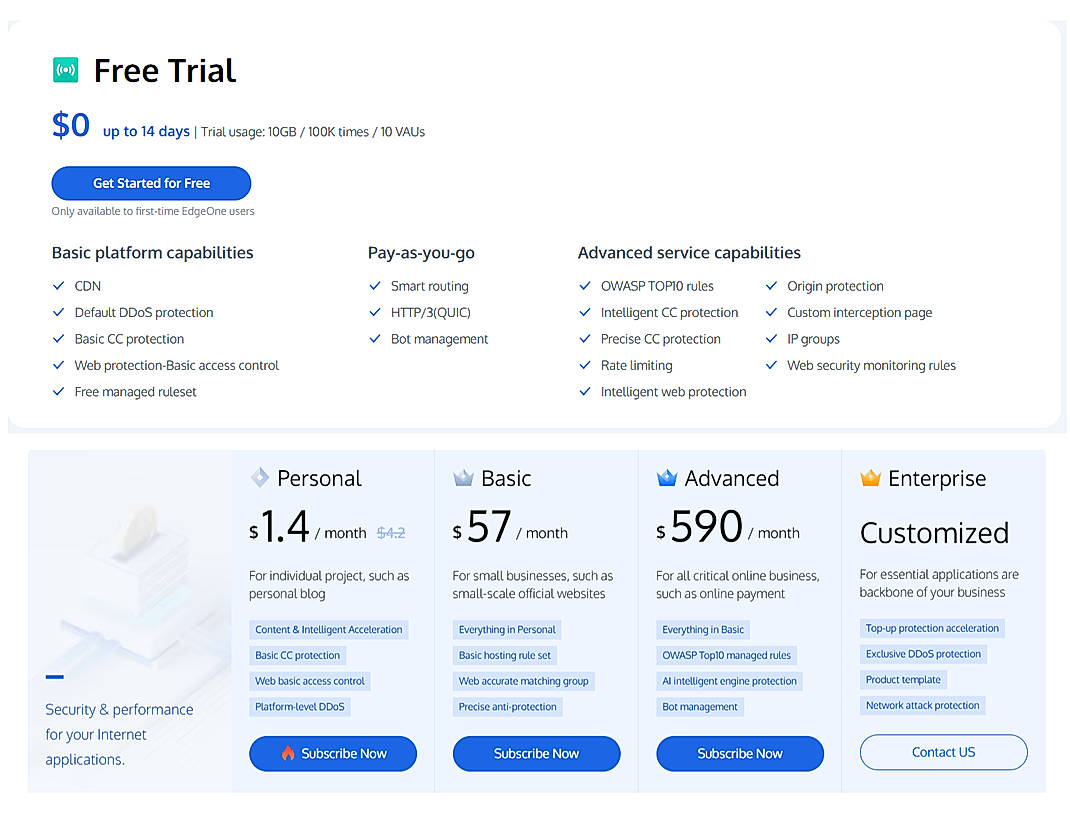Click the crown icon next to Basic
Screen dimensions: 1070x814
pyautogui.click(x=463, y=478)
